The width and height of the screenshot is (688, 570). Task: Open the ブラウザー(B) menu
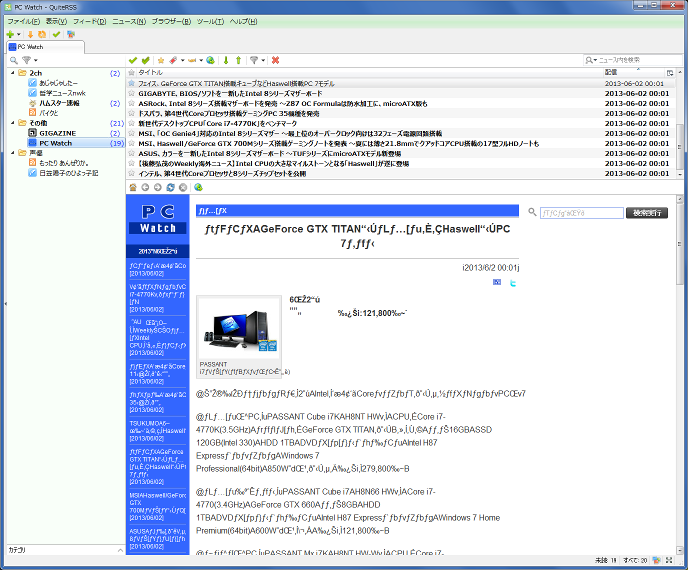[171, 21]
